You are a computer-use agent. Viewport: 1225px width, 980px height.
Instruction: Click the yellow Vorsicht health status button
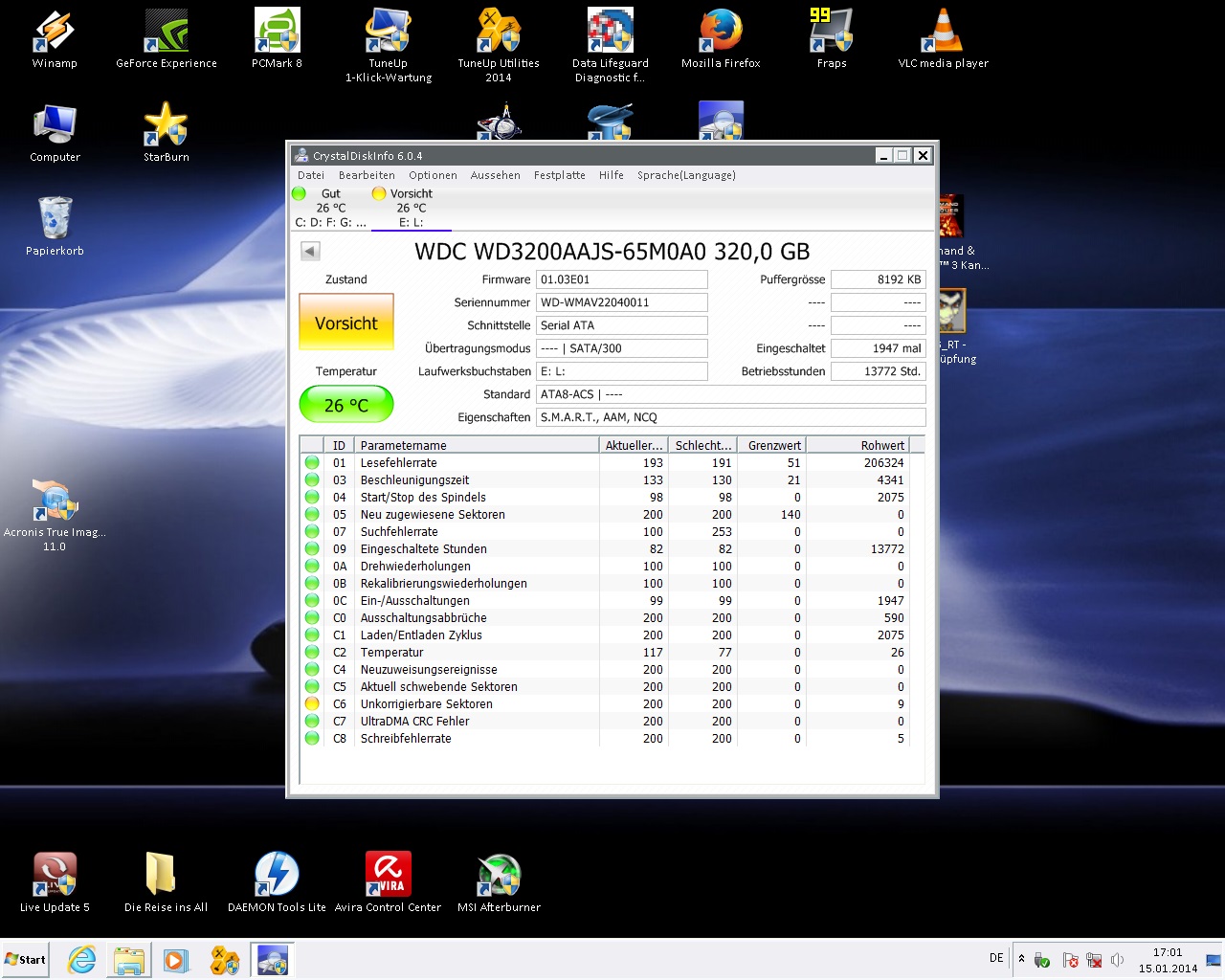(x=346, y=323)
